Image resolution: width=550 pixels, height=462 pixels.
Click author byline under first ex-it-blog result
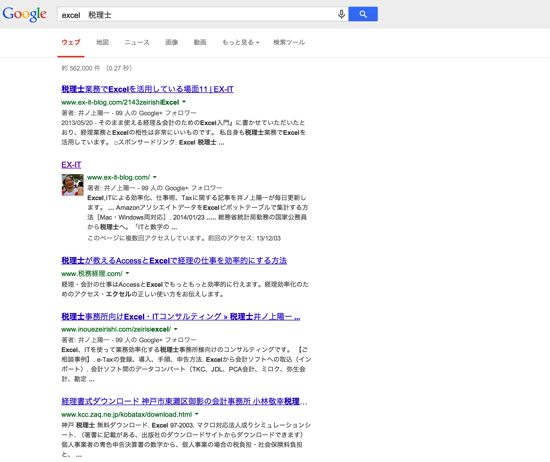129,113
